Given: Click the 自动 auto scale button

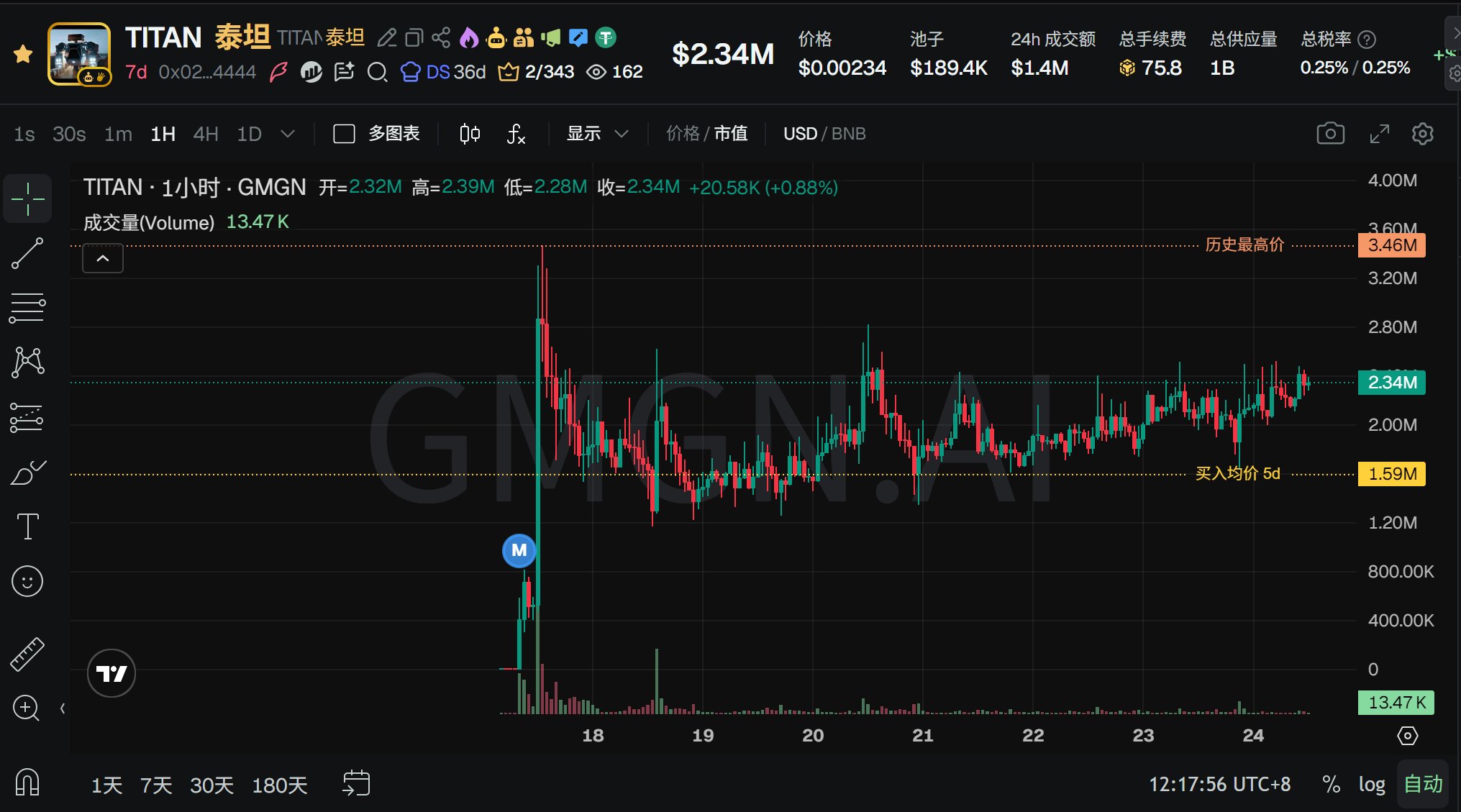Looking at the screenshot, I should (1422, 784).
